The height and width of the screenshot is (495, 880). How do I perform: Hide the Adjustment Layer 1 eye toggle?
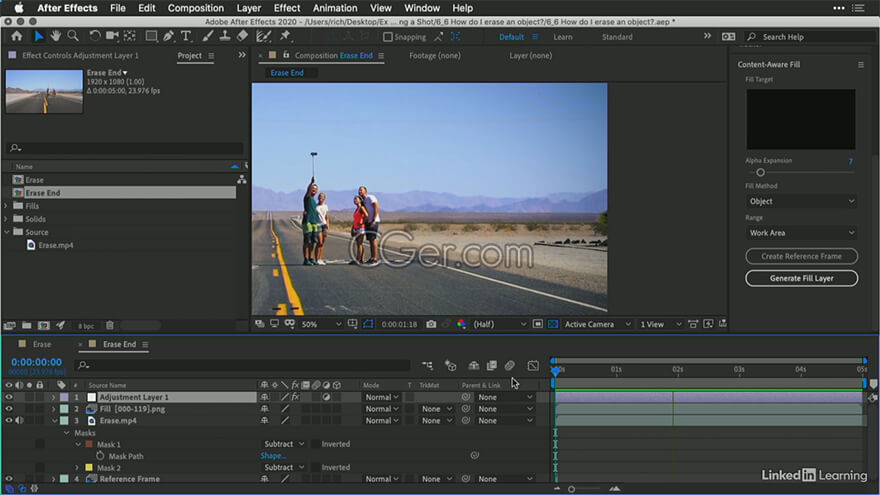click(x=8, y=397)
